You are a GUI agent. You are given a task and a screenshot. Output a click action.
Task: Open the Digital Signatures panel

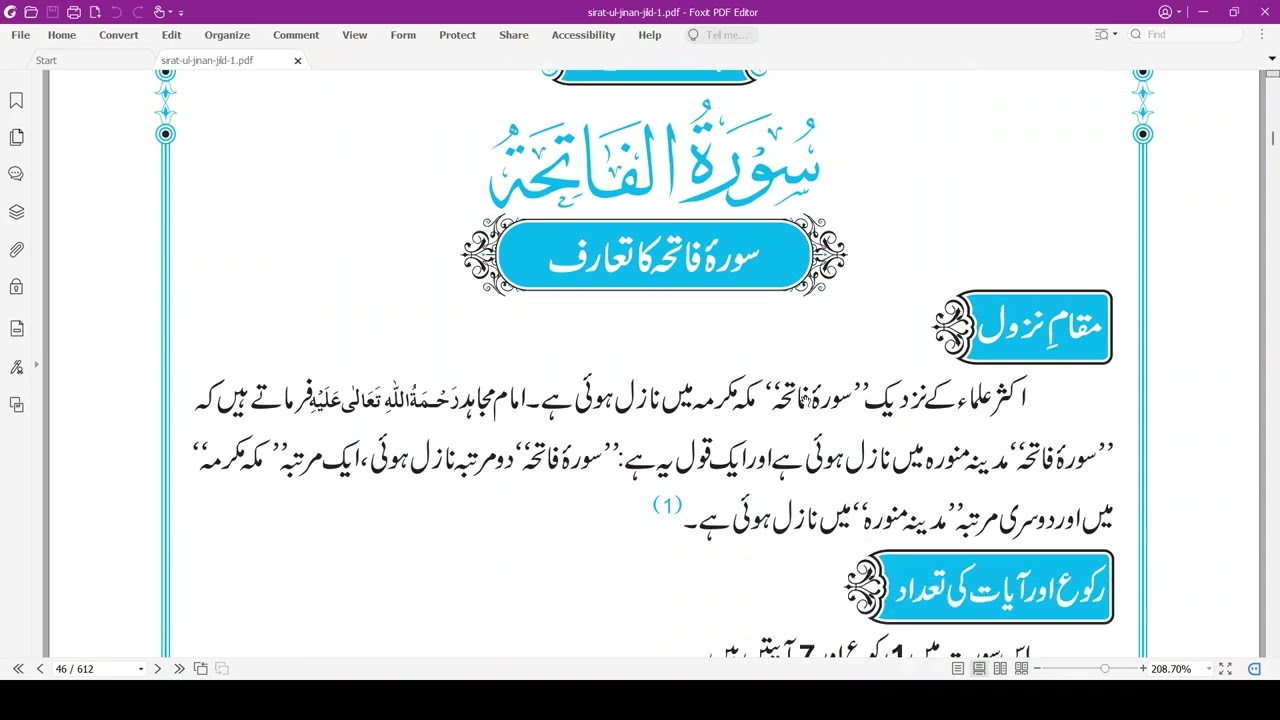pos(16,367)
